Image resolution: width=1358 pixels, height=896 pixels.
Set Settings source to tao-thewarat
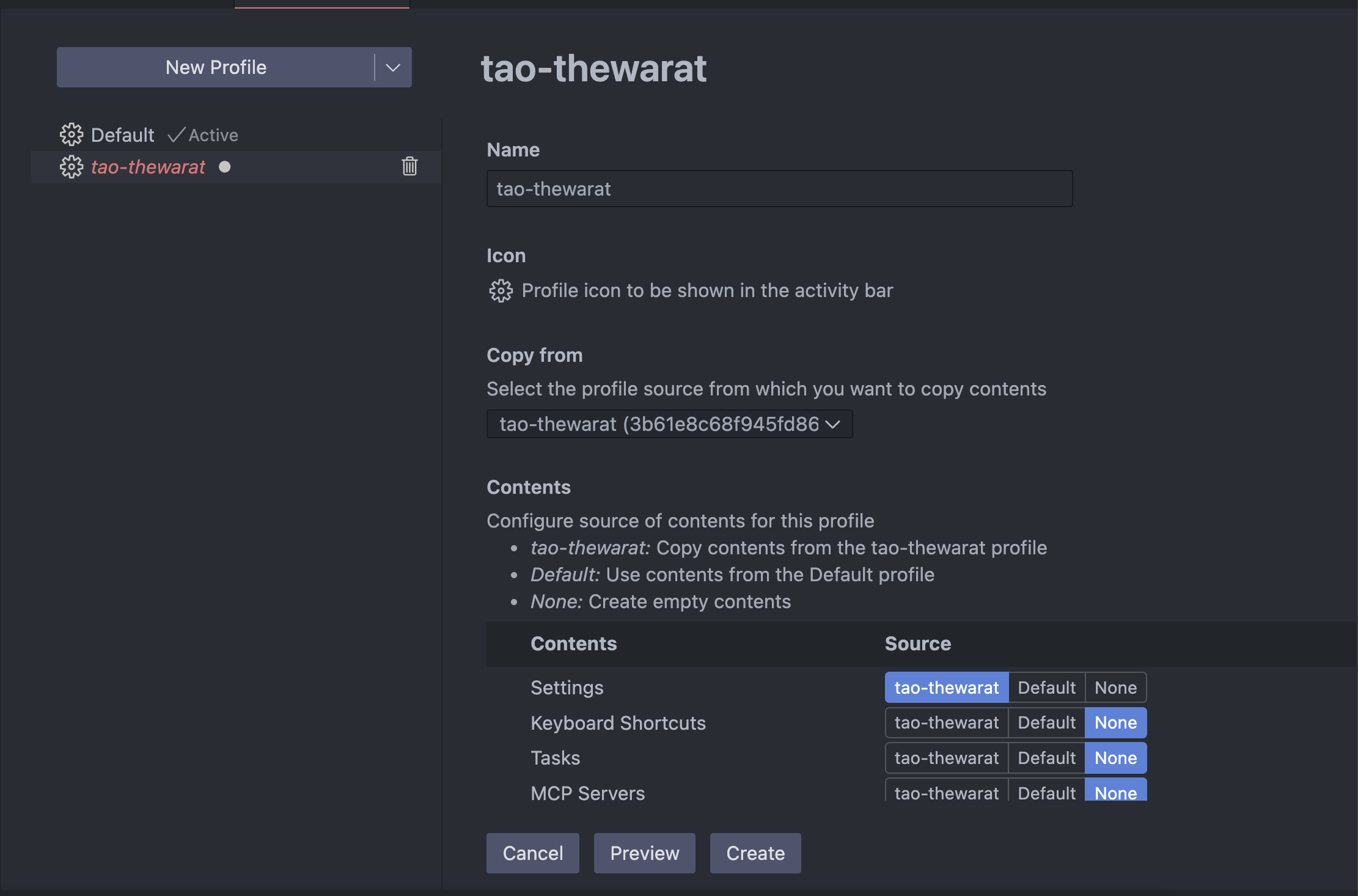(947, 688)
